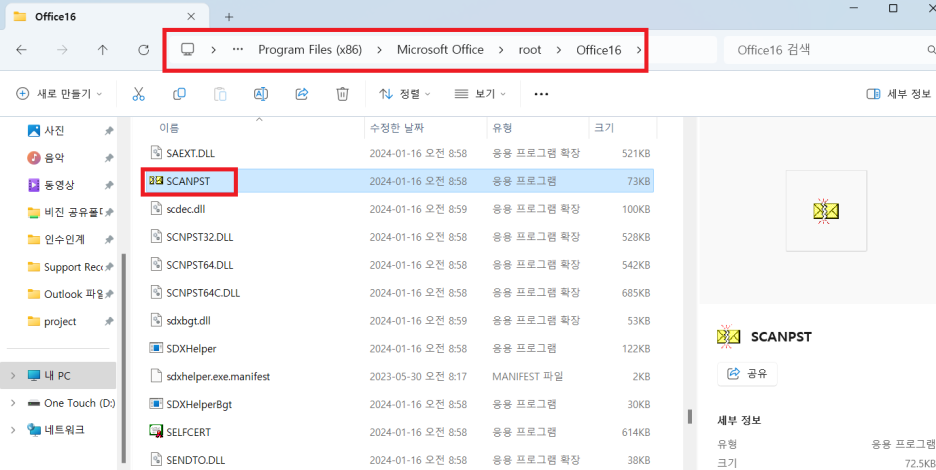Open the project pinned folder
Screen dimensions: 936x470
(60, 321)
